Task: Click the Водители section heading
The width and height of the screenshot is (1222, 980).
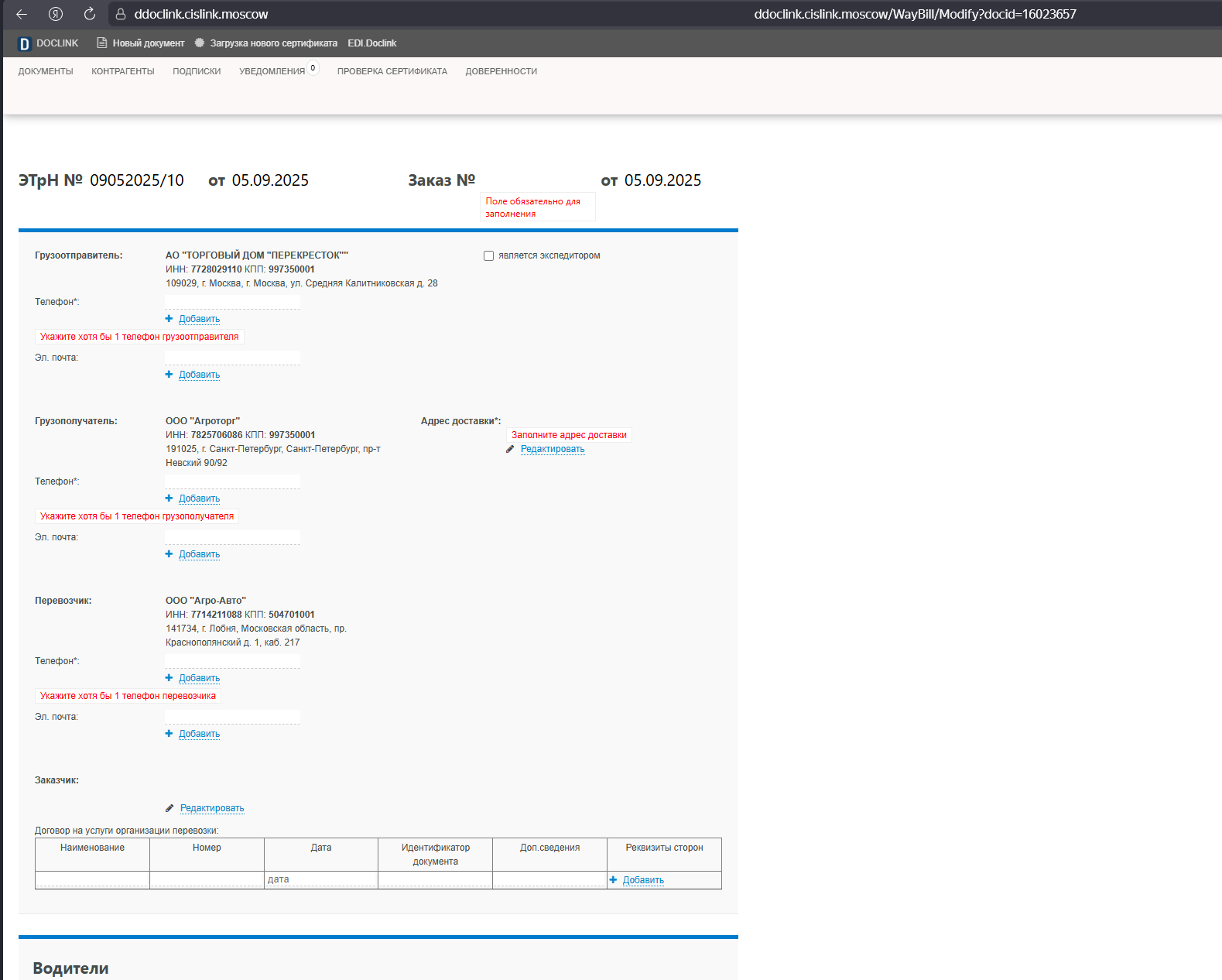Action: [x=70, y=968]
